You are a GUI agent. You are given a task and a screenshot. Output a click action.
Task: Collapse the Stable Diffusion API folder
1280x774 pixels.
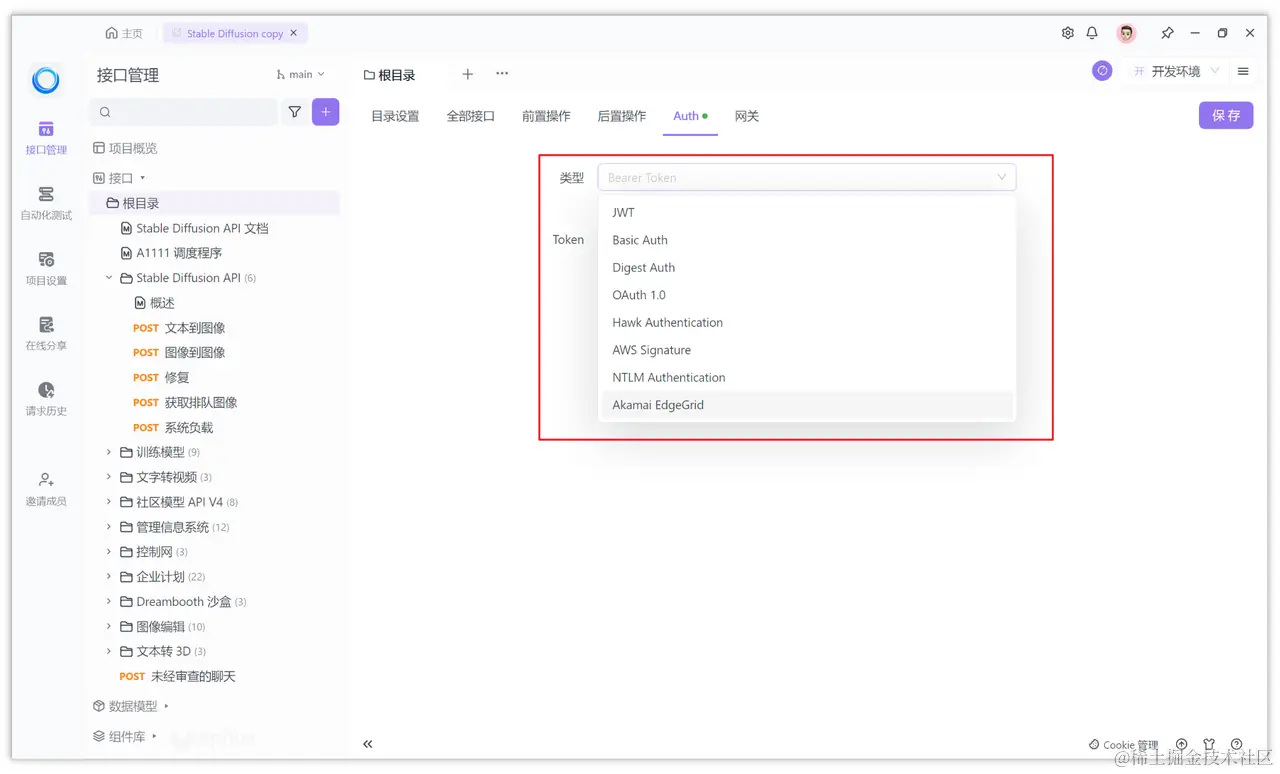point(109,278)
